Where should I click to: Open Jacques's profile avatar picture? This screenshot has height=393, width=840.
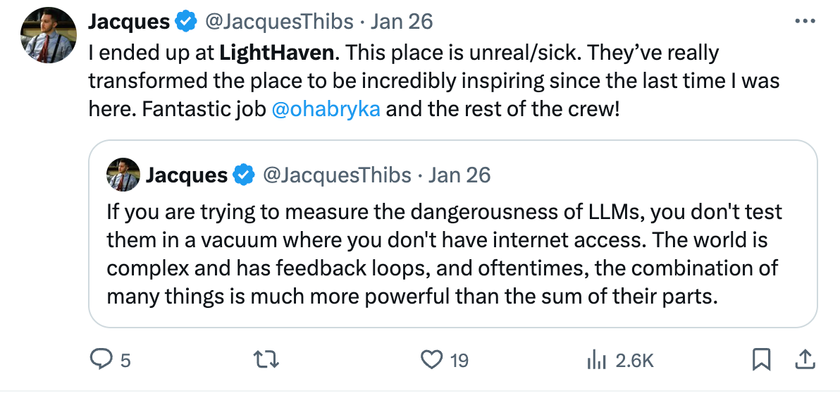point(49,35)
